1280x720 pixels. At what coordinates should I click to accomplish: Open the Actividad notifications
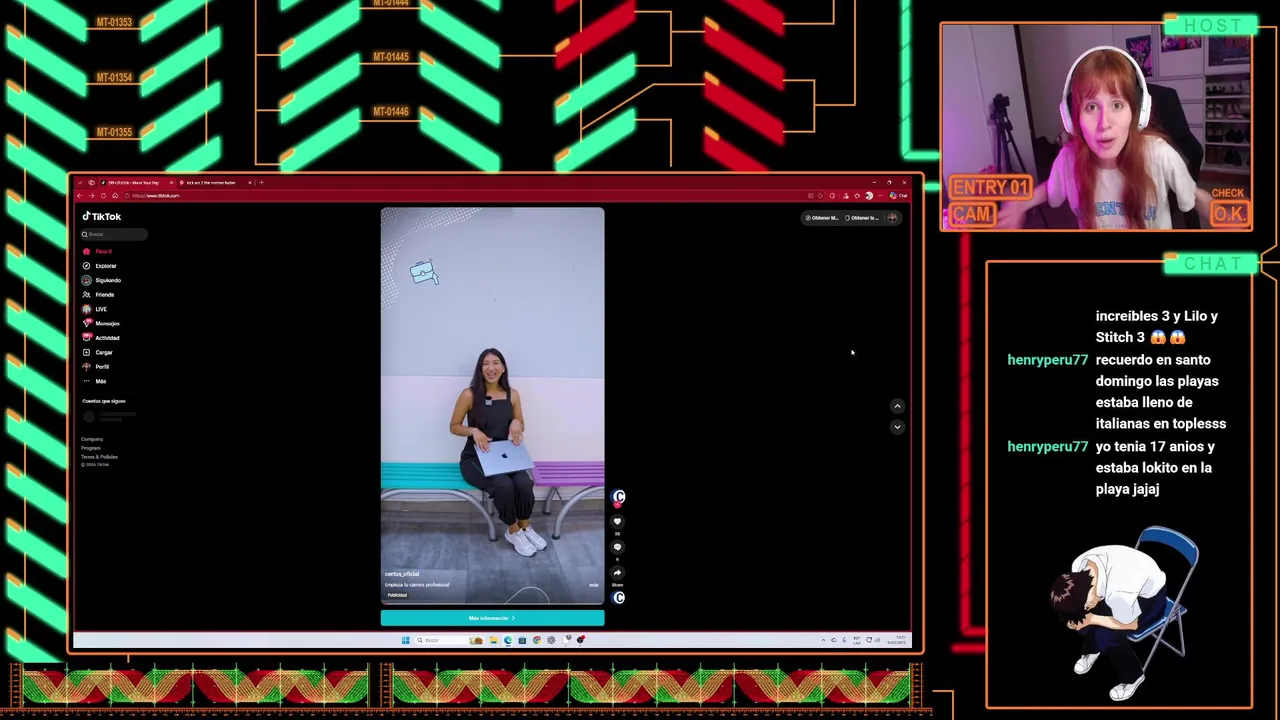coord(101,338)
